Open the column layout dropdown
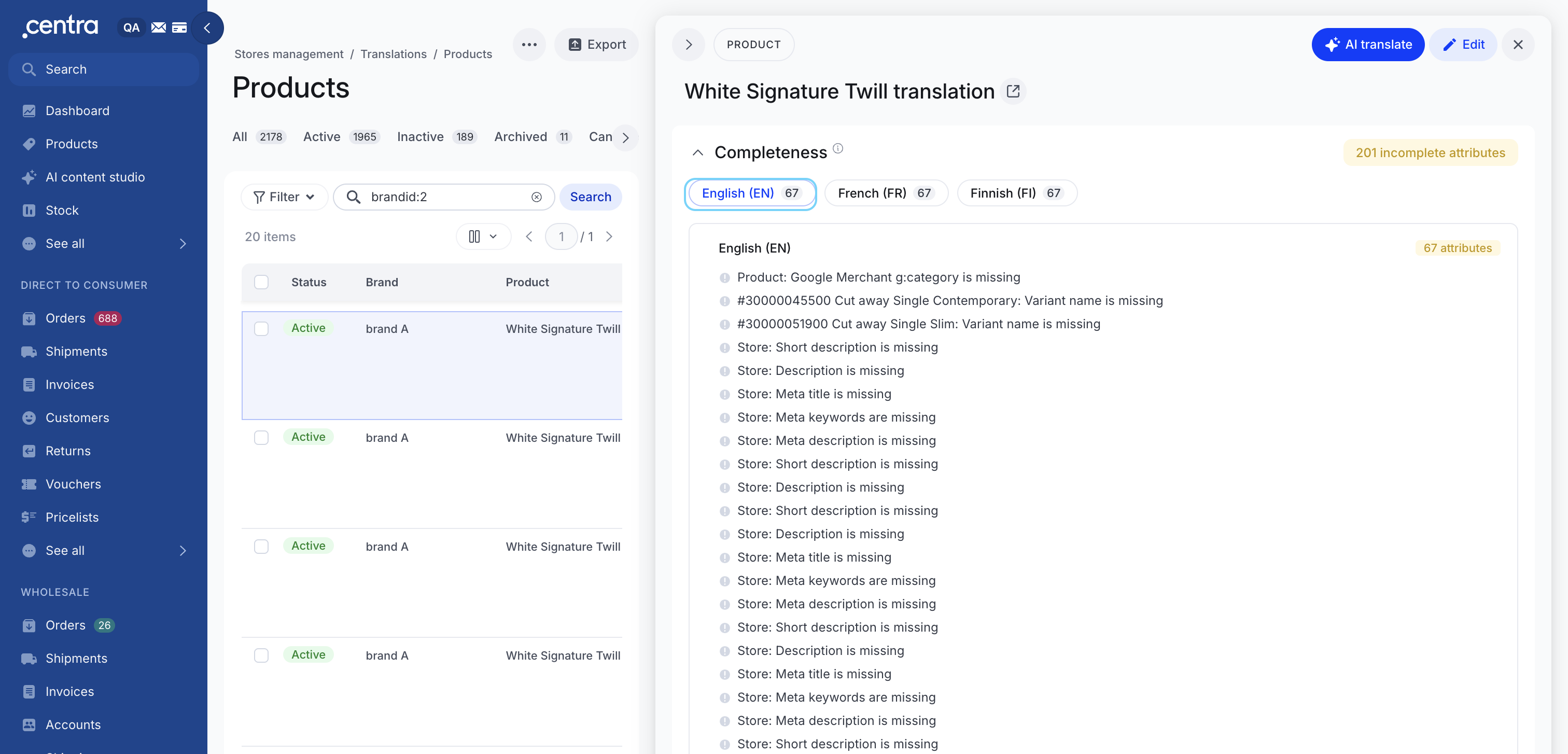1568x754 pixels. click(483, 237)
